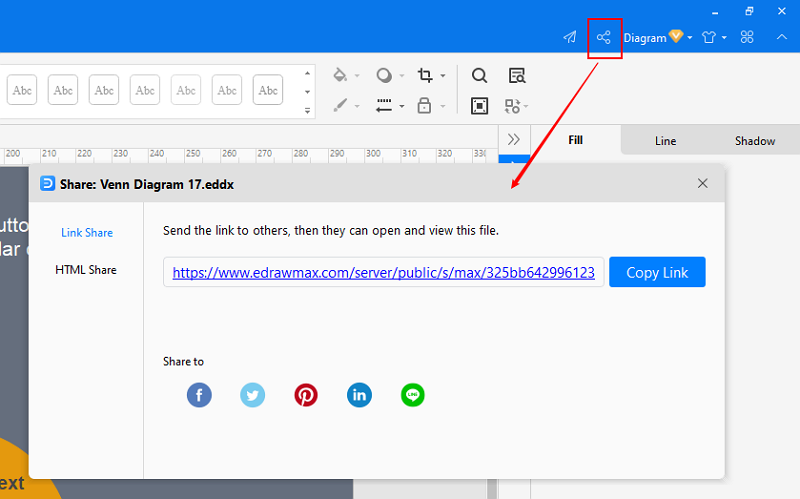This screenshot has width=800, height=499.
Task: Expand the Fill bucket dropdown arrow
Action: point(357,76)
